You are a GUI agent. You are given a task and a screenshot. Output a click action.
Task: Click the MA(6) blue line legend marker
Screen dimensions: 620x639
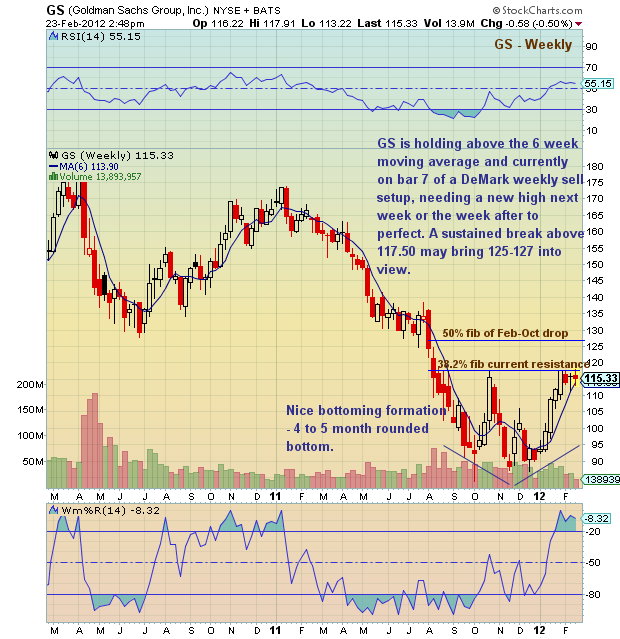pos(53,166)
